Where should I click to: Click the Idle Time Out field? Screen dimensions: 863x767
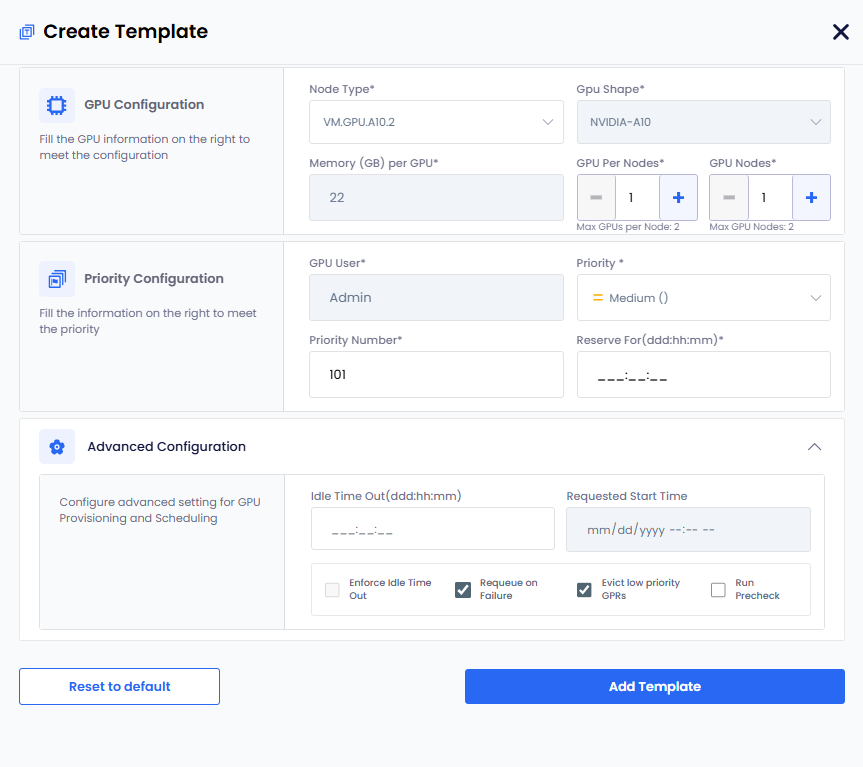432,529
